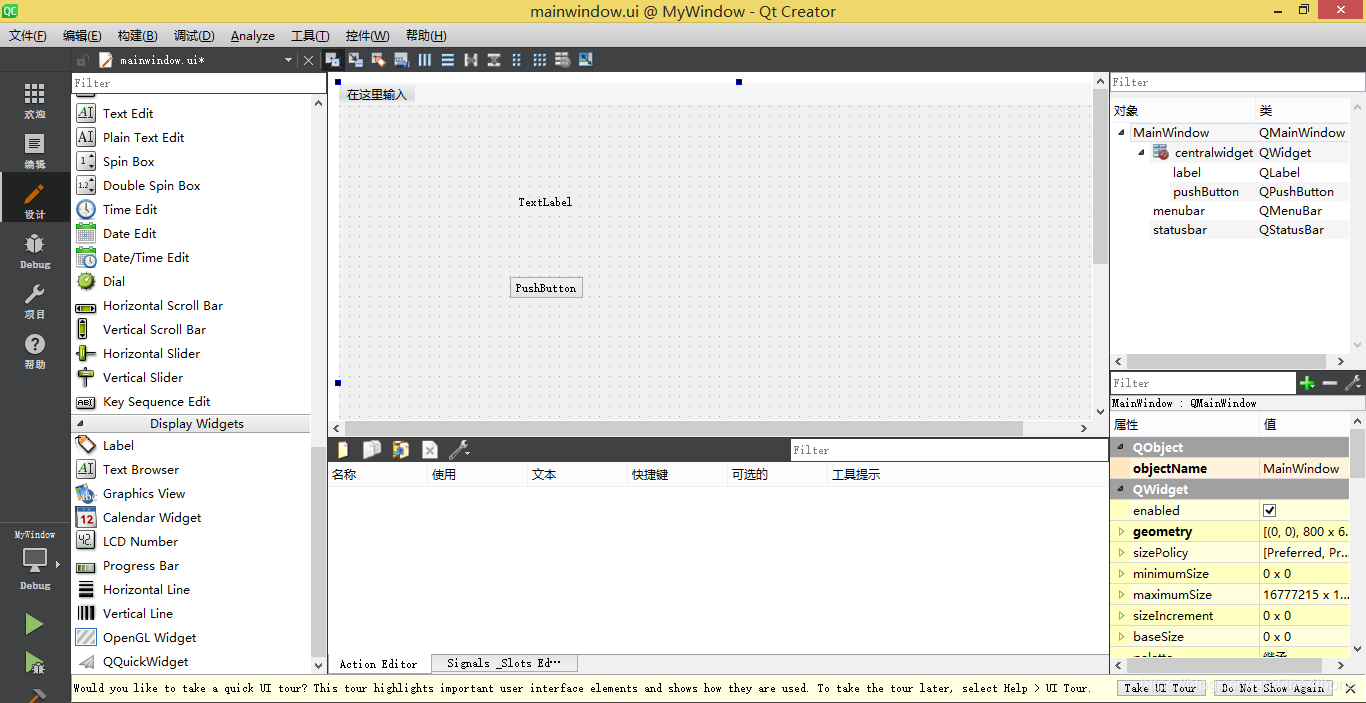Switch to Edit Signals/Slots mode
The width and height of the screenshot is (1366, 703).
point(355,60)
